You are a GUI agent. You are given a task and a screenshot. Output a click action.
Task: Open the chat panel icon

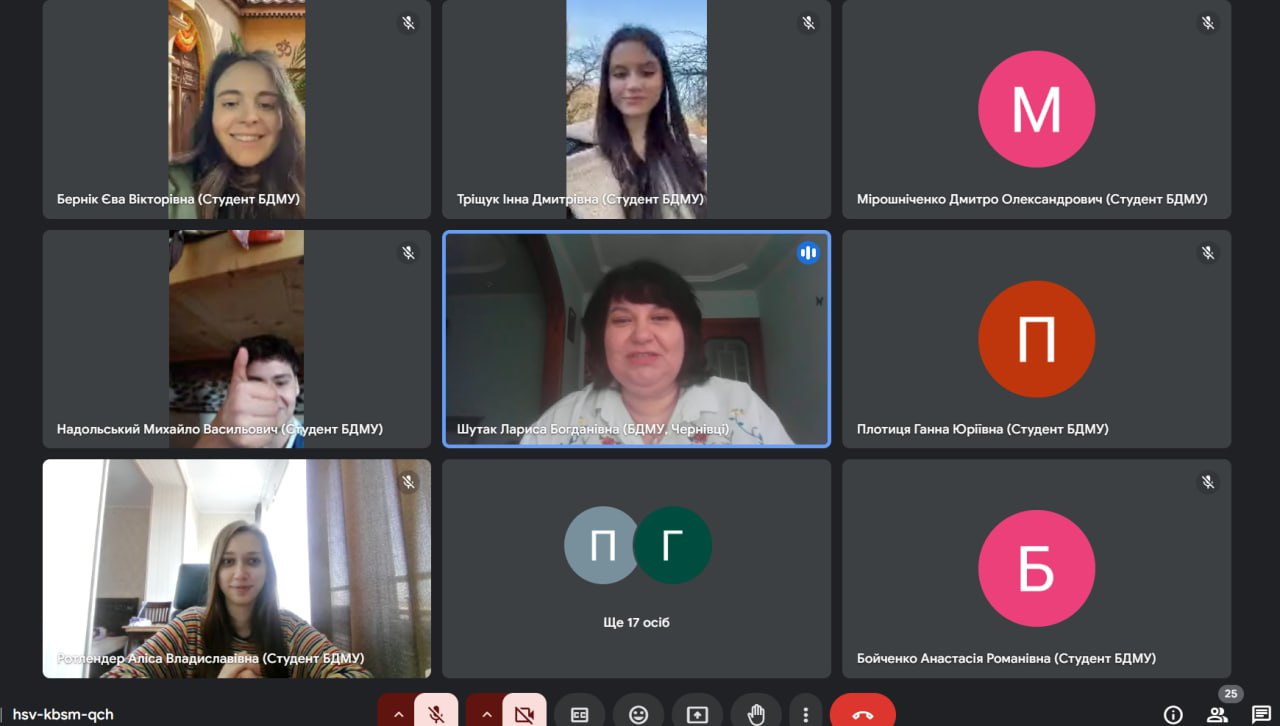(1261, 714)
